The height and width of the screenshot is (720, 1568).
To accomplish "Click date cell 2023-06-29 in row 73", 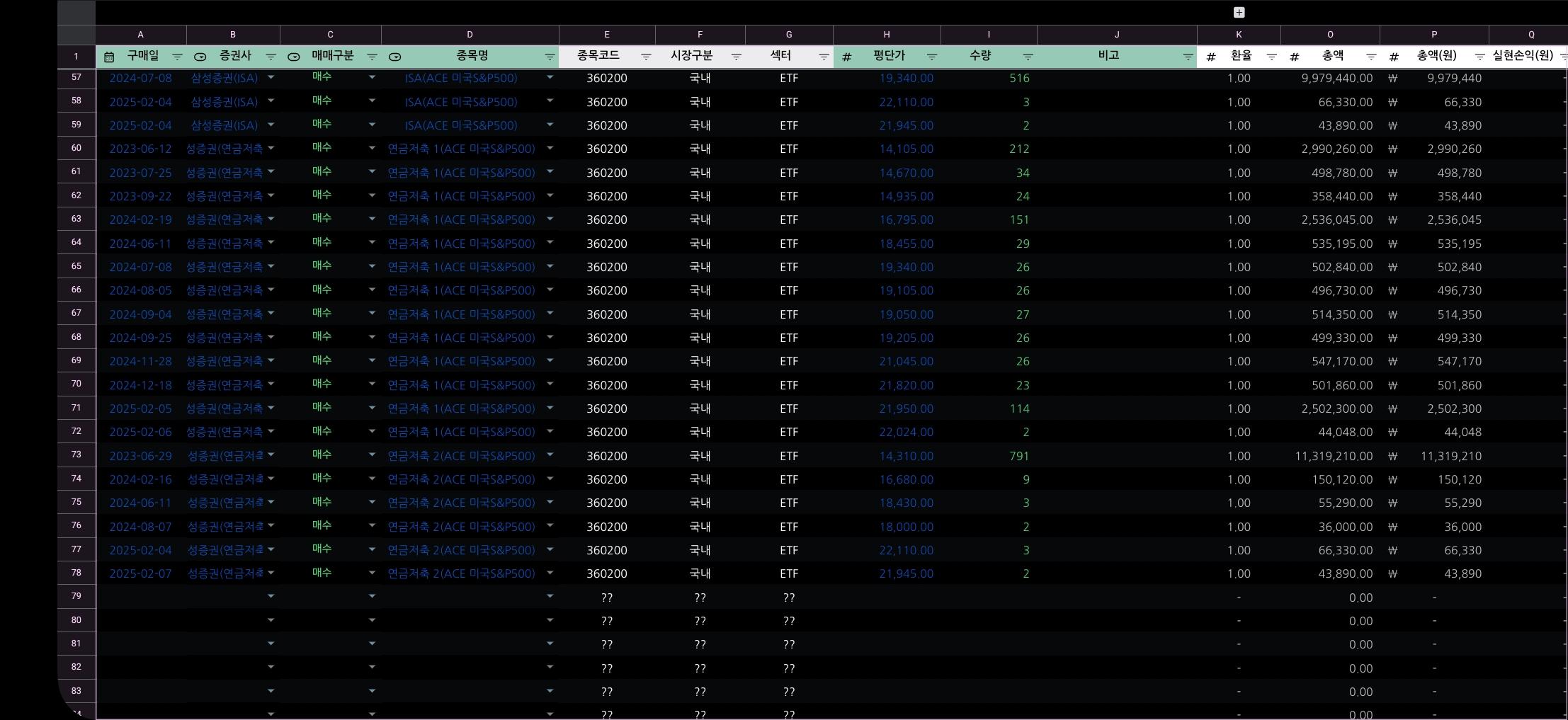I will click(140, 456).
